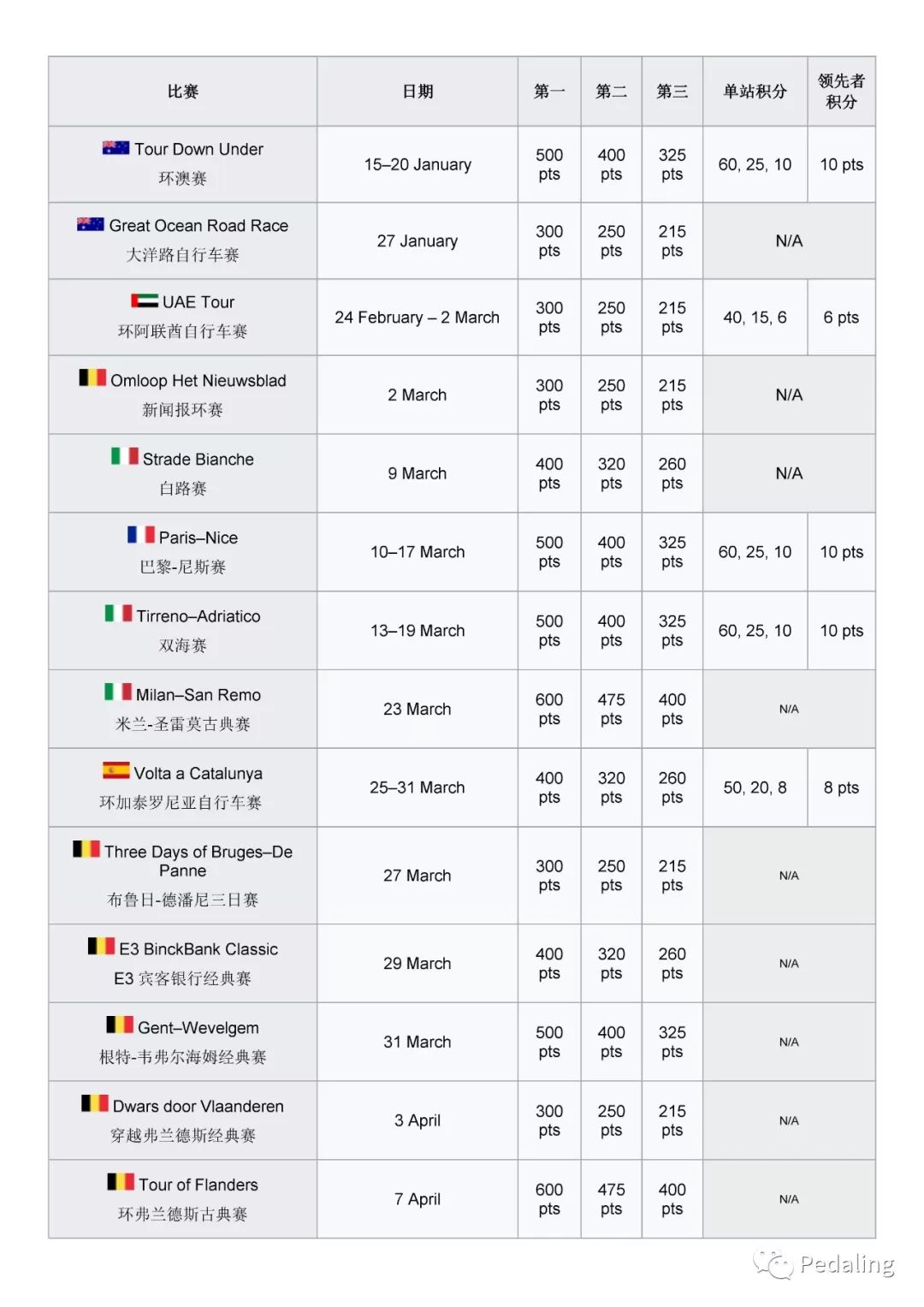The width and height of the screenshot is (924, 1307).
Task: Open the Tirreno–Adriatico race link
Action: [198, 616]
